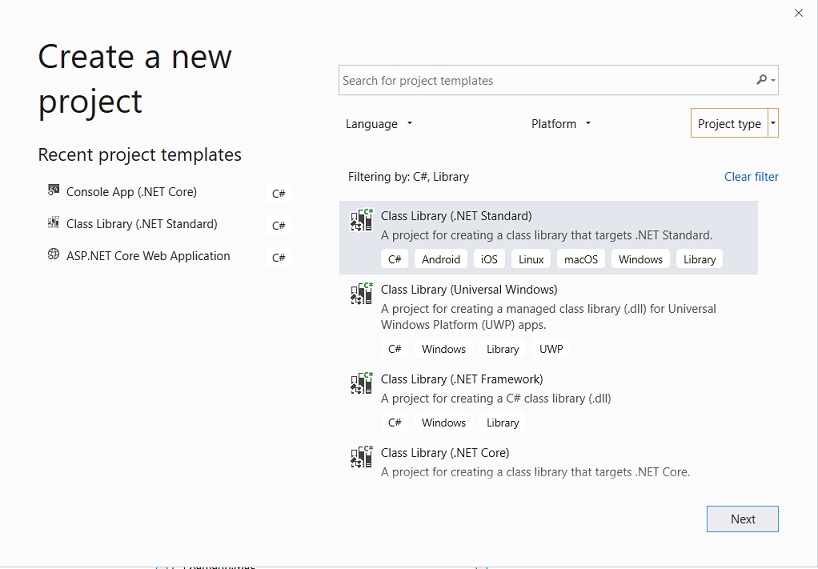Click the iOS tag under .NET Standard library

point(489,259)
